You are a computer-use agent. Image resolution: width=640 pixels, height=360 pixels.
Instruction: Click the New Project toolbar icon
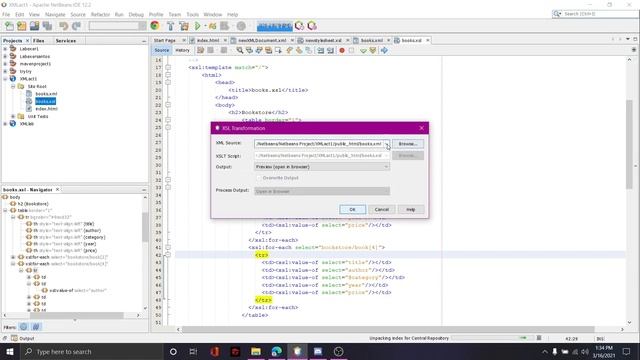tap(22, 26)
